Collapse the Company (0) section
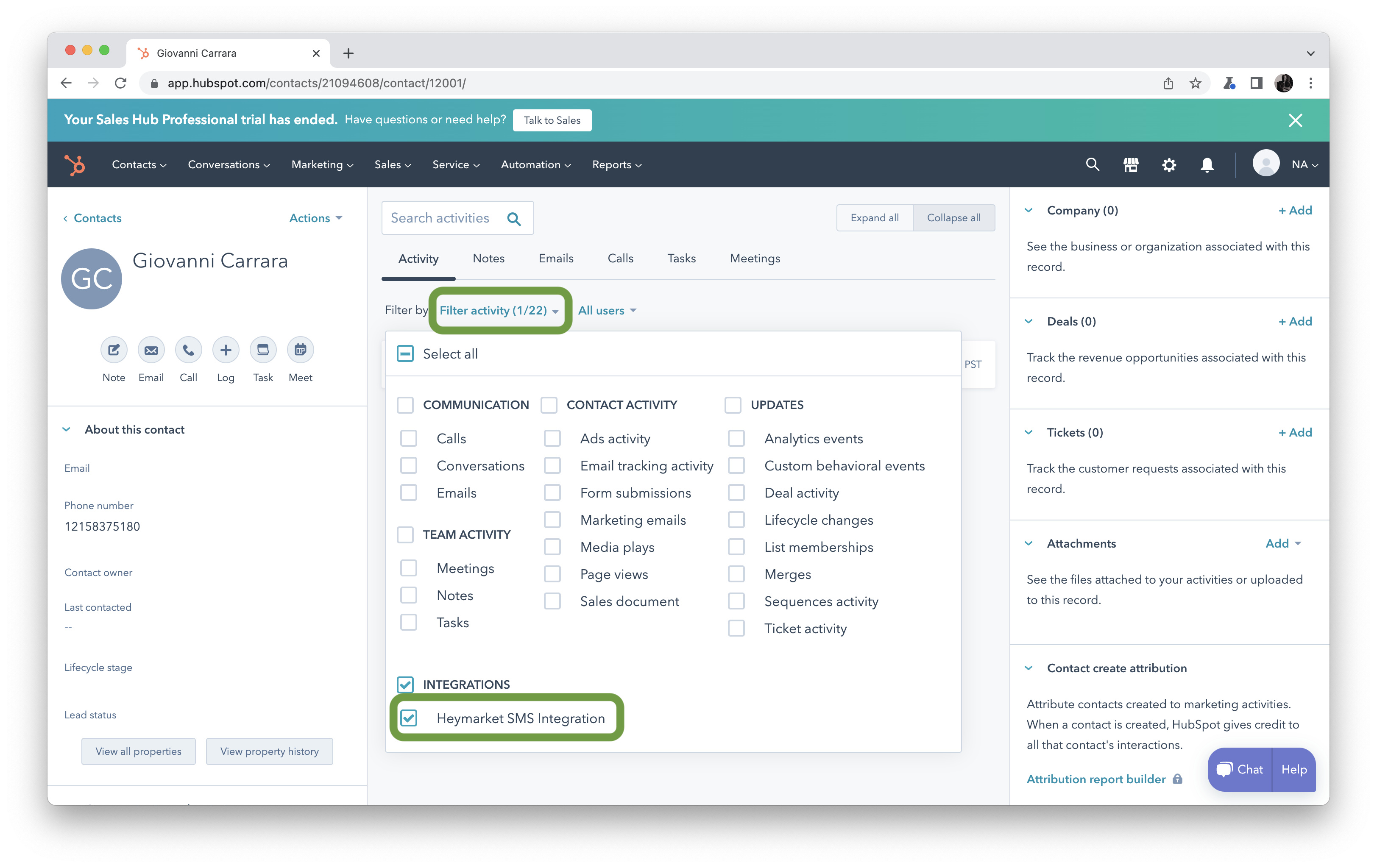 [x=1028, y=210]
